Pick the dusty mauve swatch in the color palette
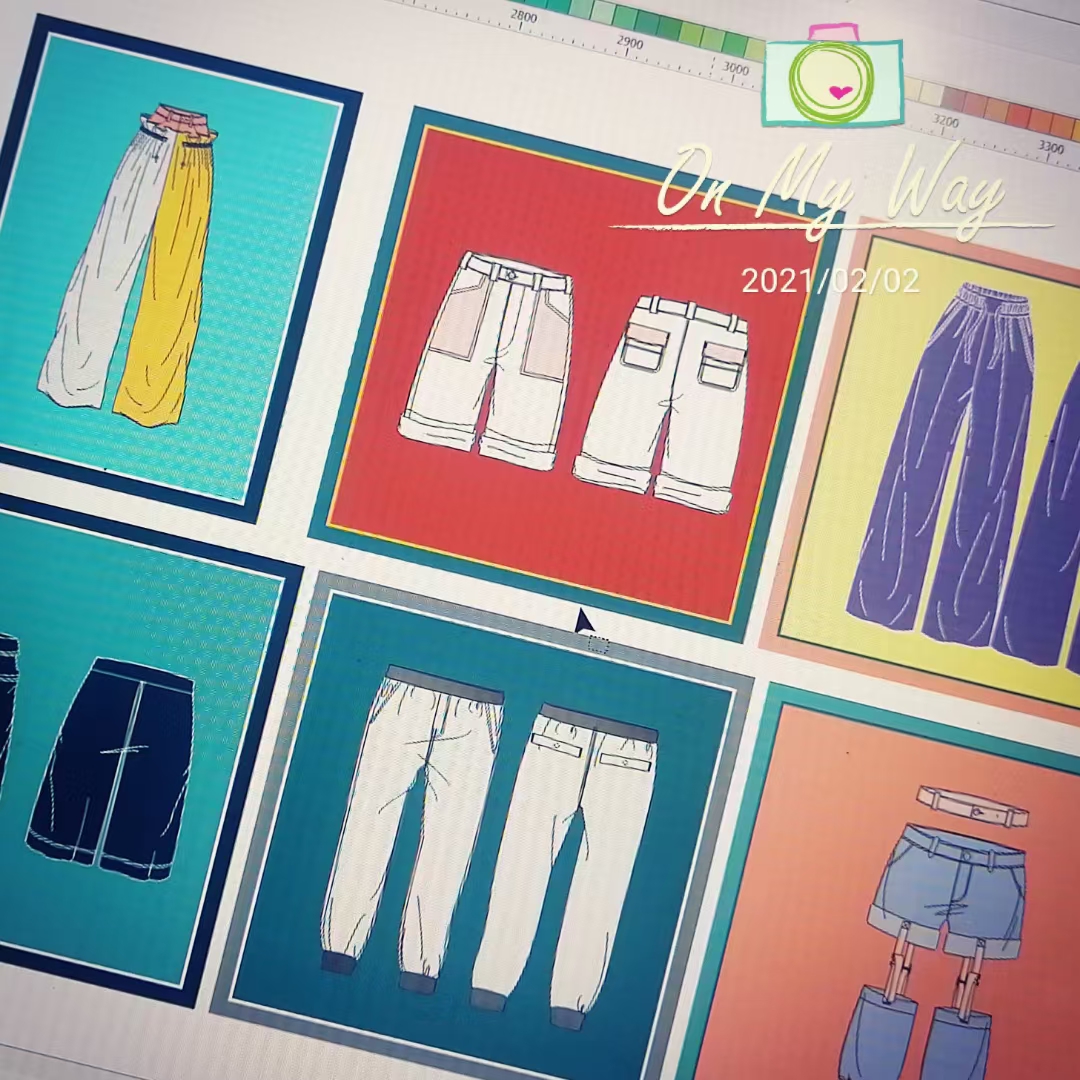The width and height of the screenshot is (1080, 1080). [953, 98]
